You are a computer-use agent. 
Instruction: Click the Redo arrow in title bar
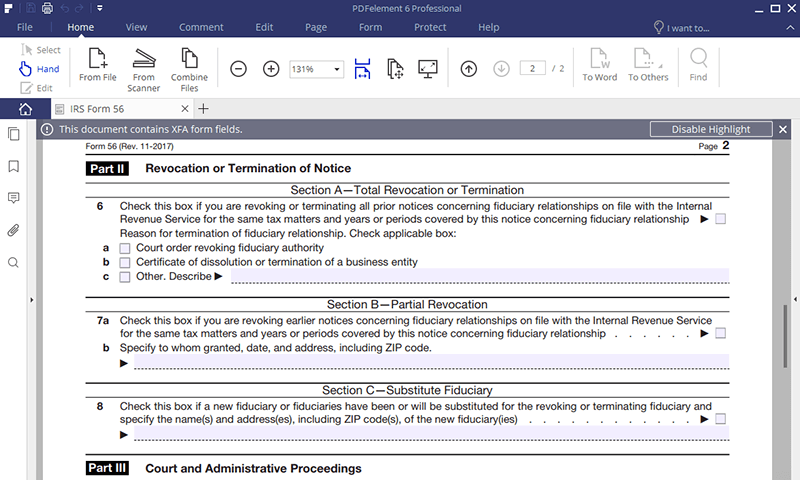[79, 9]
